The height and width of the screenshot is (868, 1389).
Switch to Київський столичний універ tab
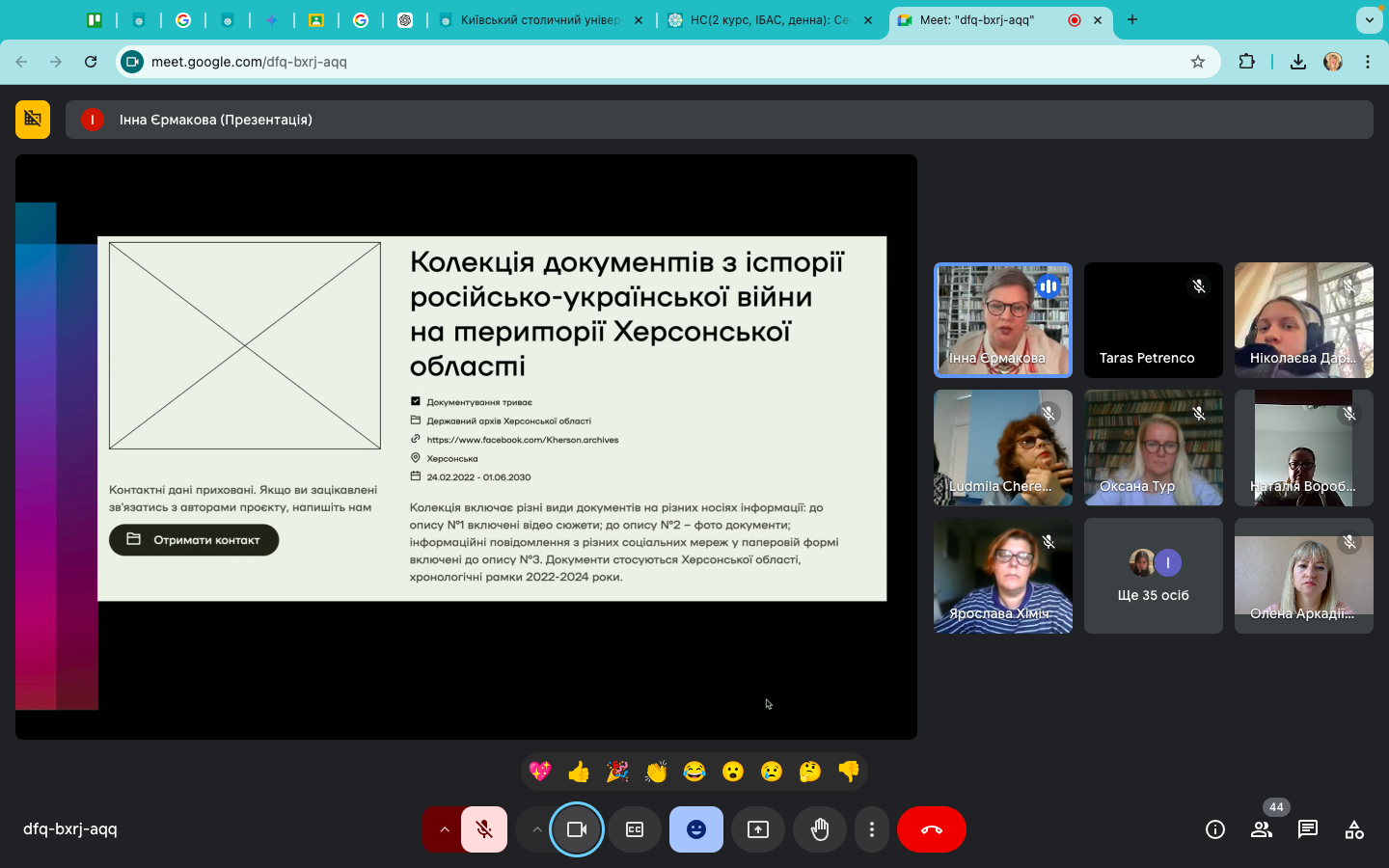point(538,19)
